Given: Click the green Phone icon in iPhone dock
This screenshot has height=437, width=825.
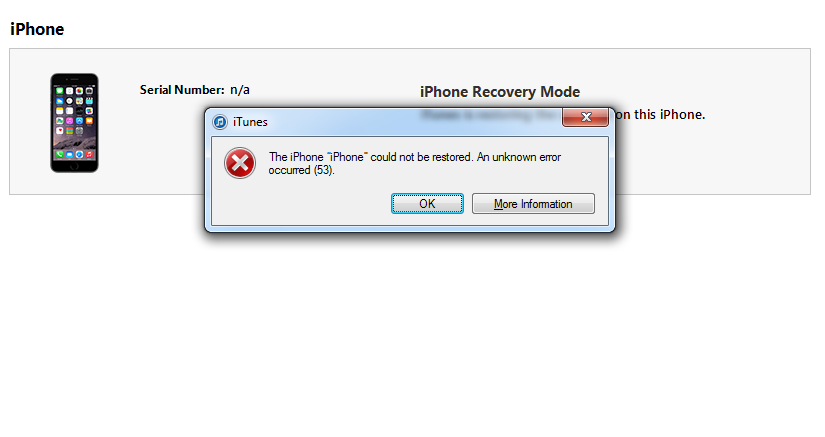Looking at the screenshot, I should (59, 154).
